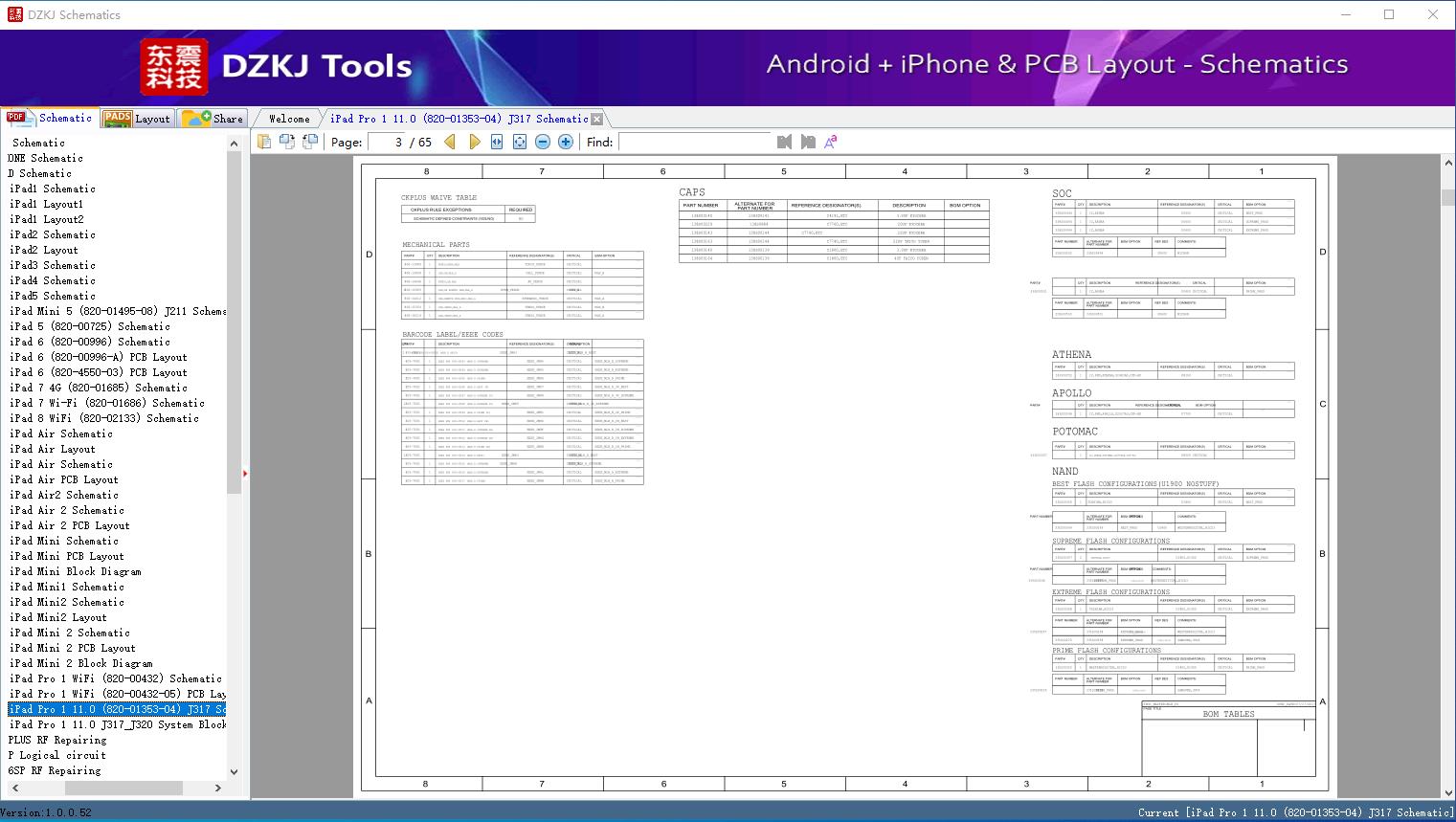Close the iPad Pro 11.0 schematic tab
Viewport: 1456px width, 822px height.
tap(597, 119)
